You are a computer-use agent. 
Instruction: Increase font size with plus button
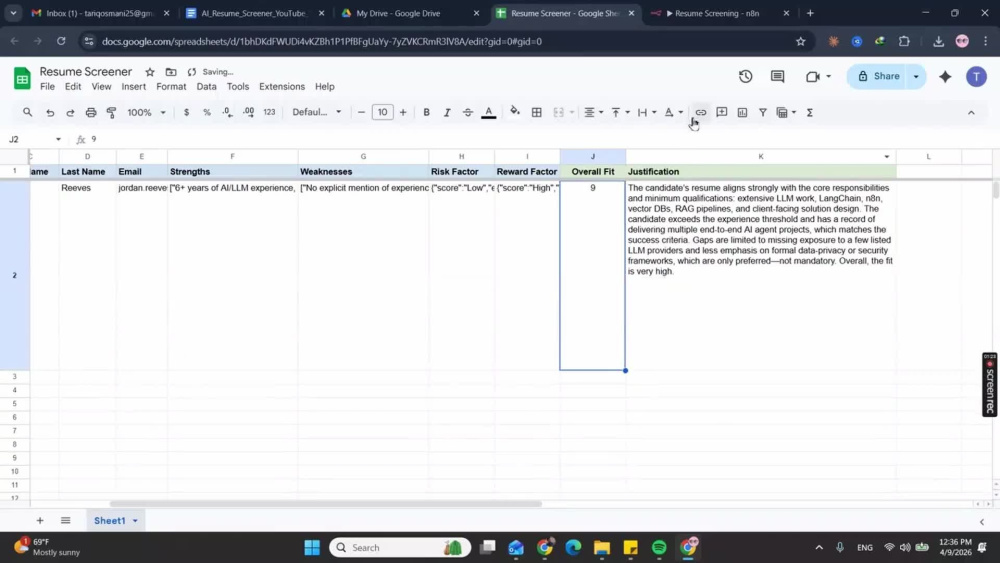coord(403,112)
